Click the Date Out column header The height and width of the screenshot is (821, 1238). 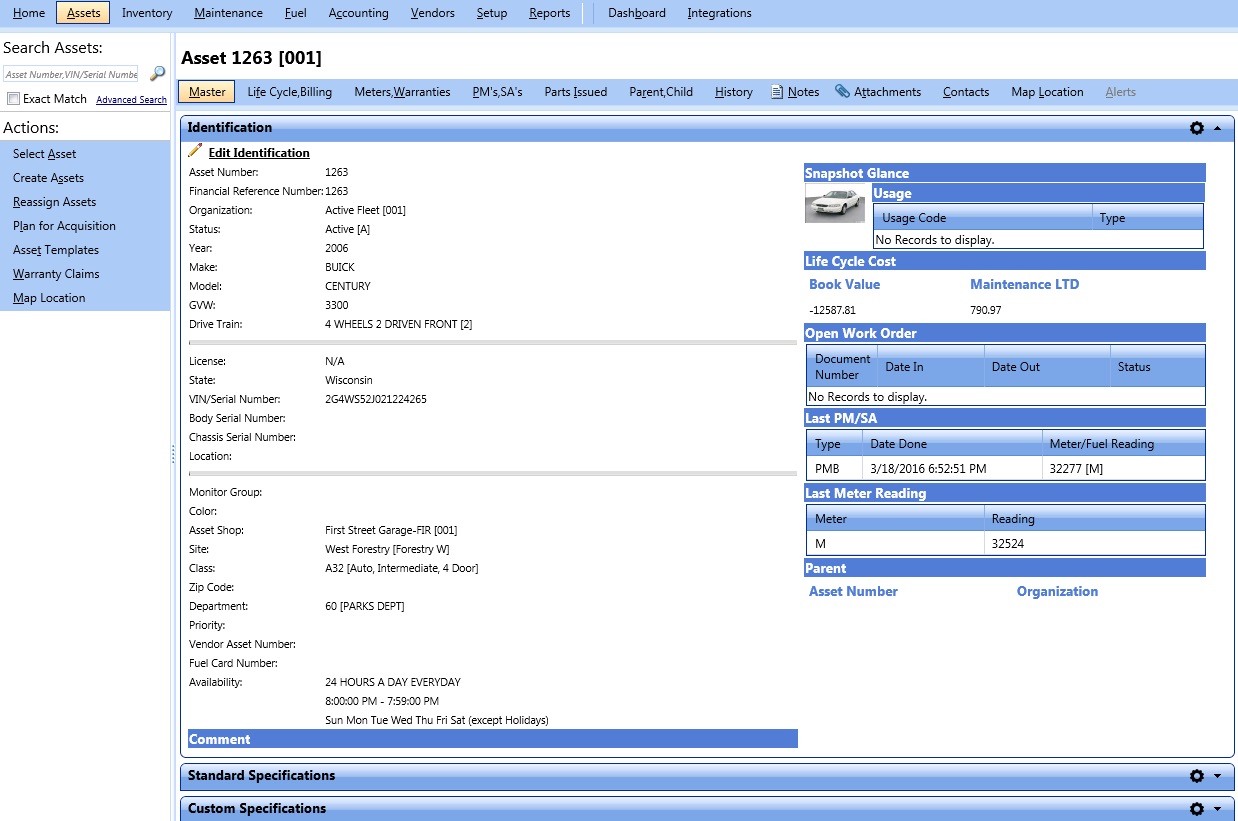tap(1047, 367)
